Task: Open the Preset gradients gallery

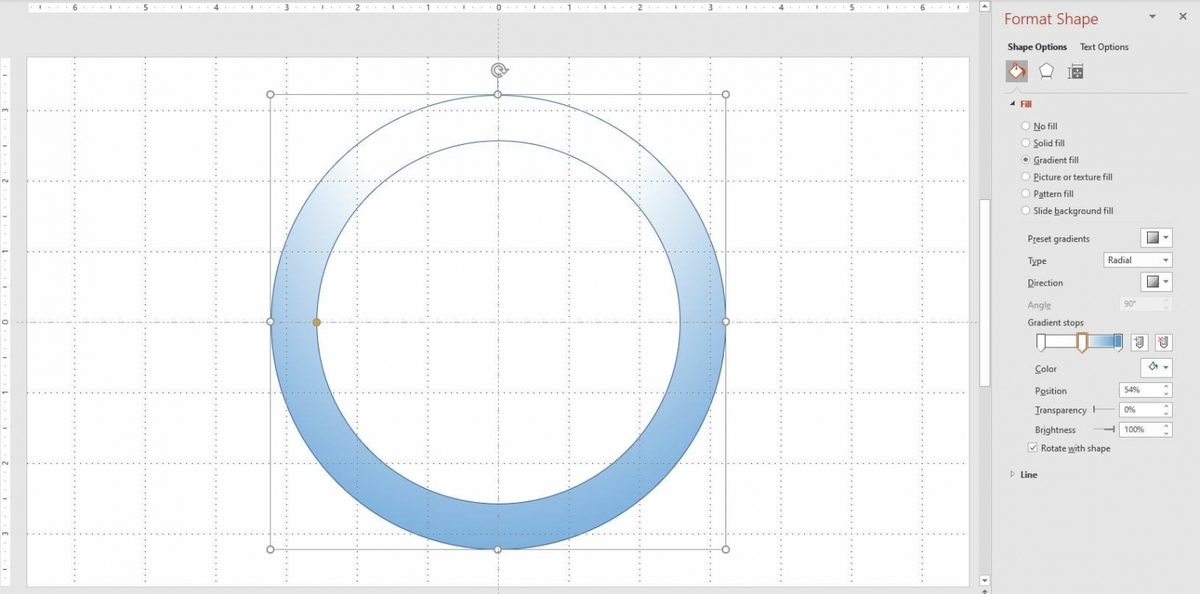Action: 1157,237
